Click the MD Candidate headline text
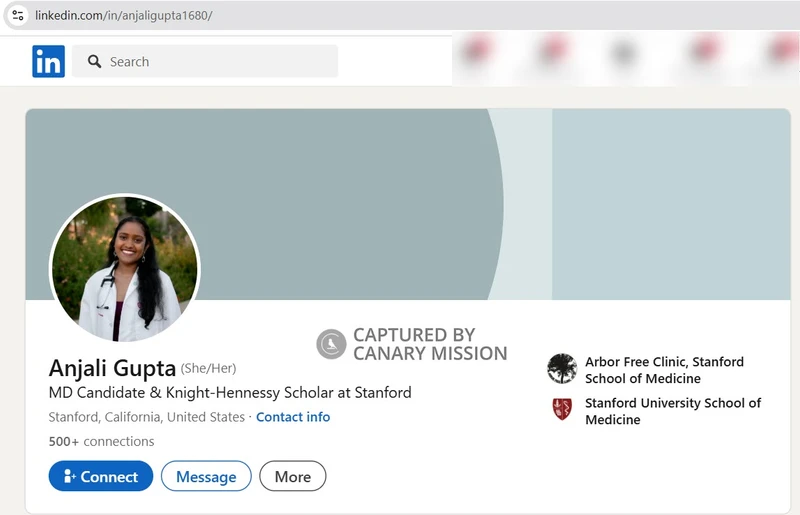The image size is (800, 515). [x=230, y=393]
